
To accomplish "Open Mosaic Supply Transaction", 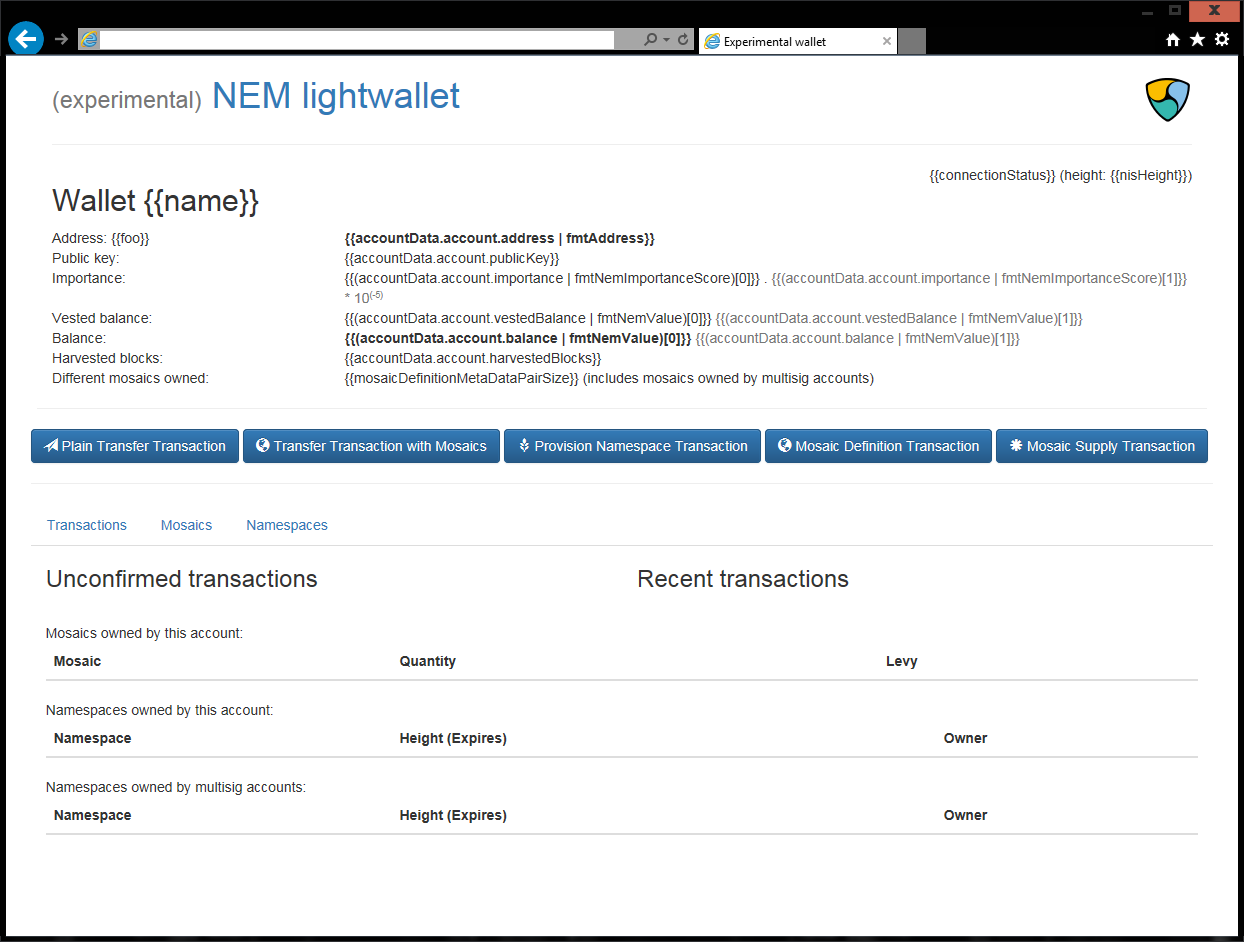I will (x=1102, y=446).
